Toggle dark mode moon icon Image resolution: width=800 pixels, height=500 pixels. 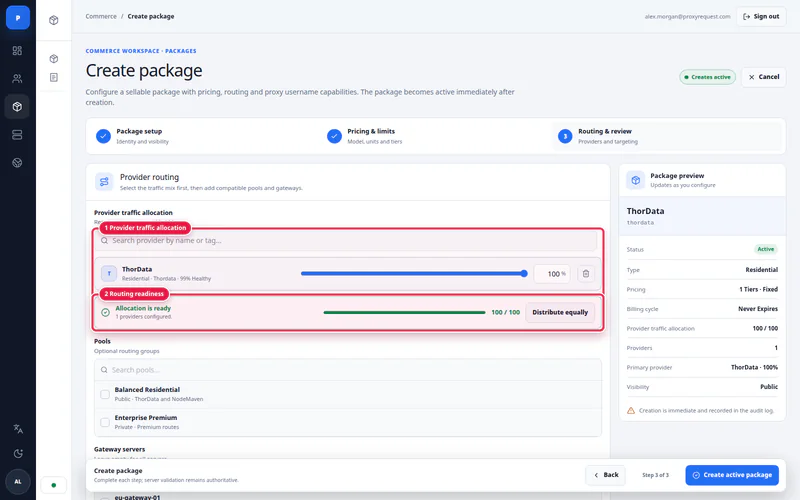18,454
